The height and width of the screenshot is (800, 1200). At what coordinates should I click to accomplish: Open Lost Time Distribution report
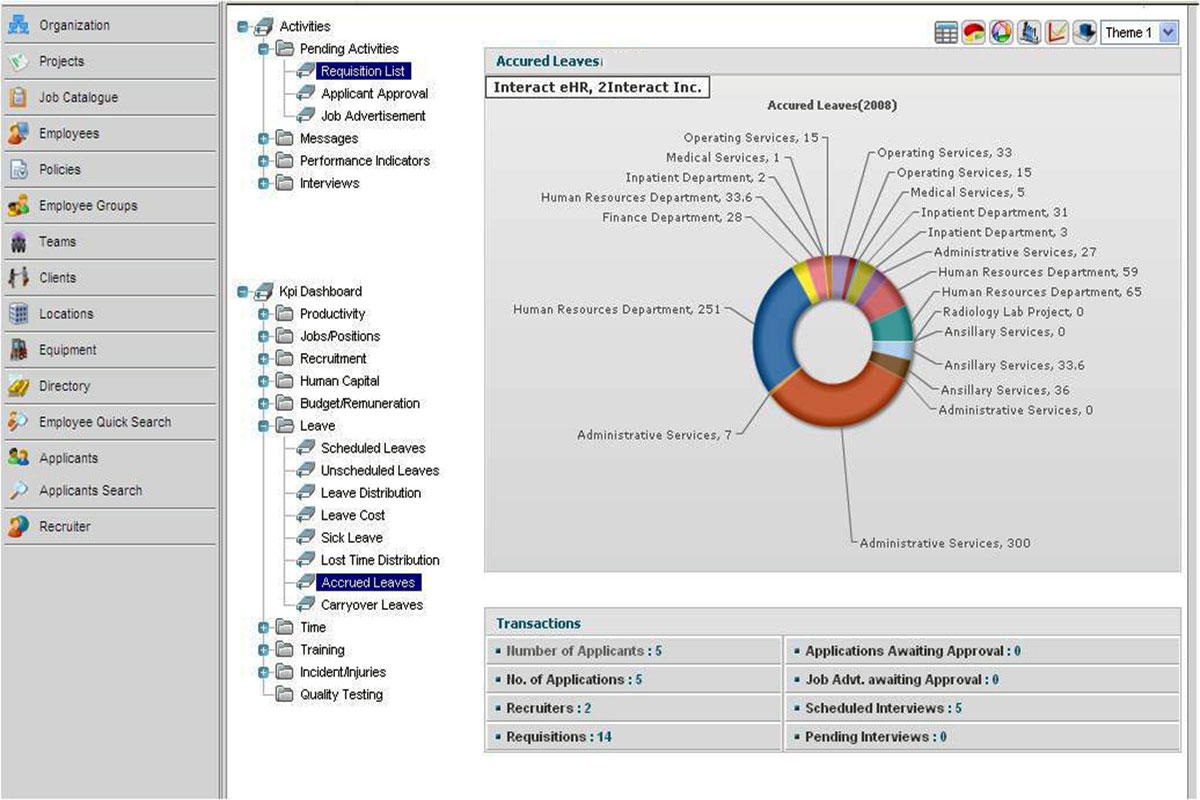(380, 560)
